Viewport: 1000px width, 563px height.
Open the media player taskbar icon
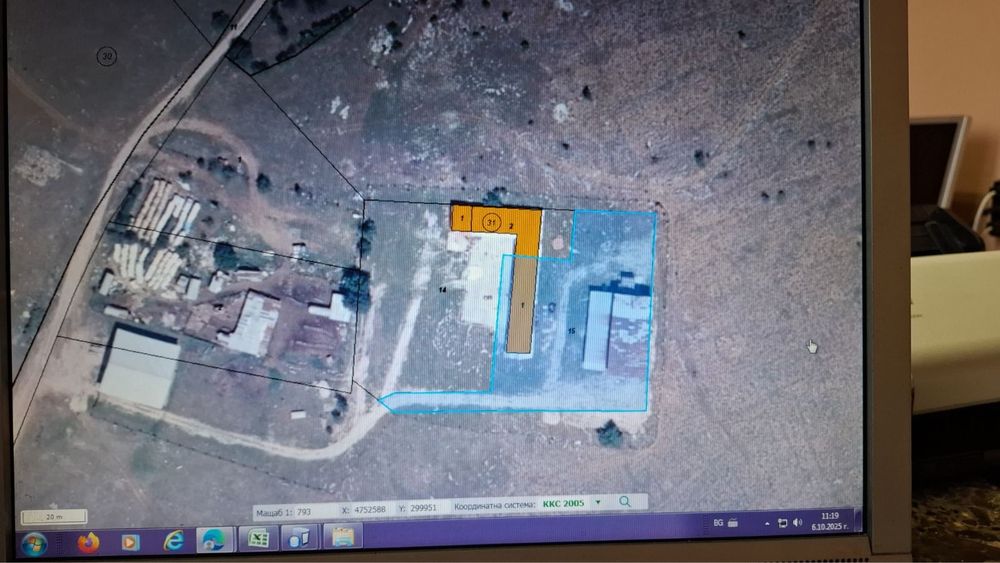point(130,542)
